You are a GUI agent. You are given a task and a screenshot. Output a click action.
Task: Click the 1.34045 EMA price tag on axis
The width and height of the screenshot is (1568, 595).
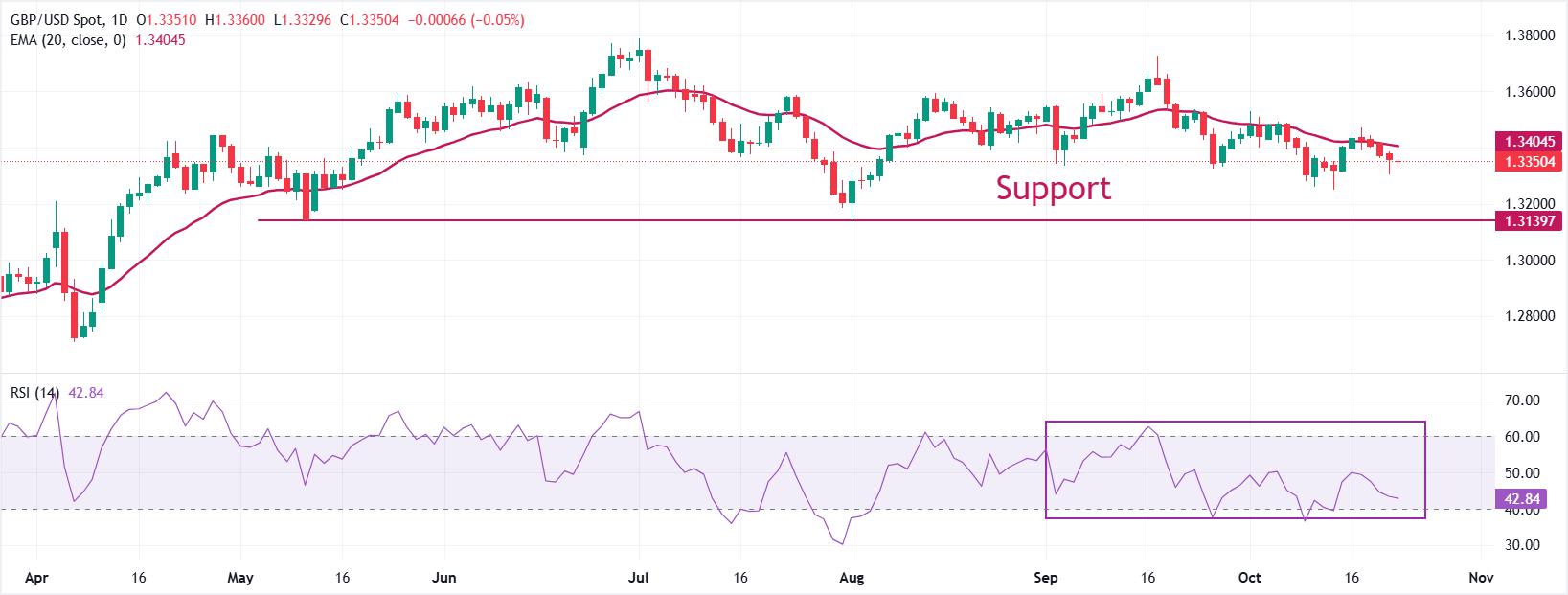click(1528, 142)
